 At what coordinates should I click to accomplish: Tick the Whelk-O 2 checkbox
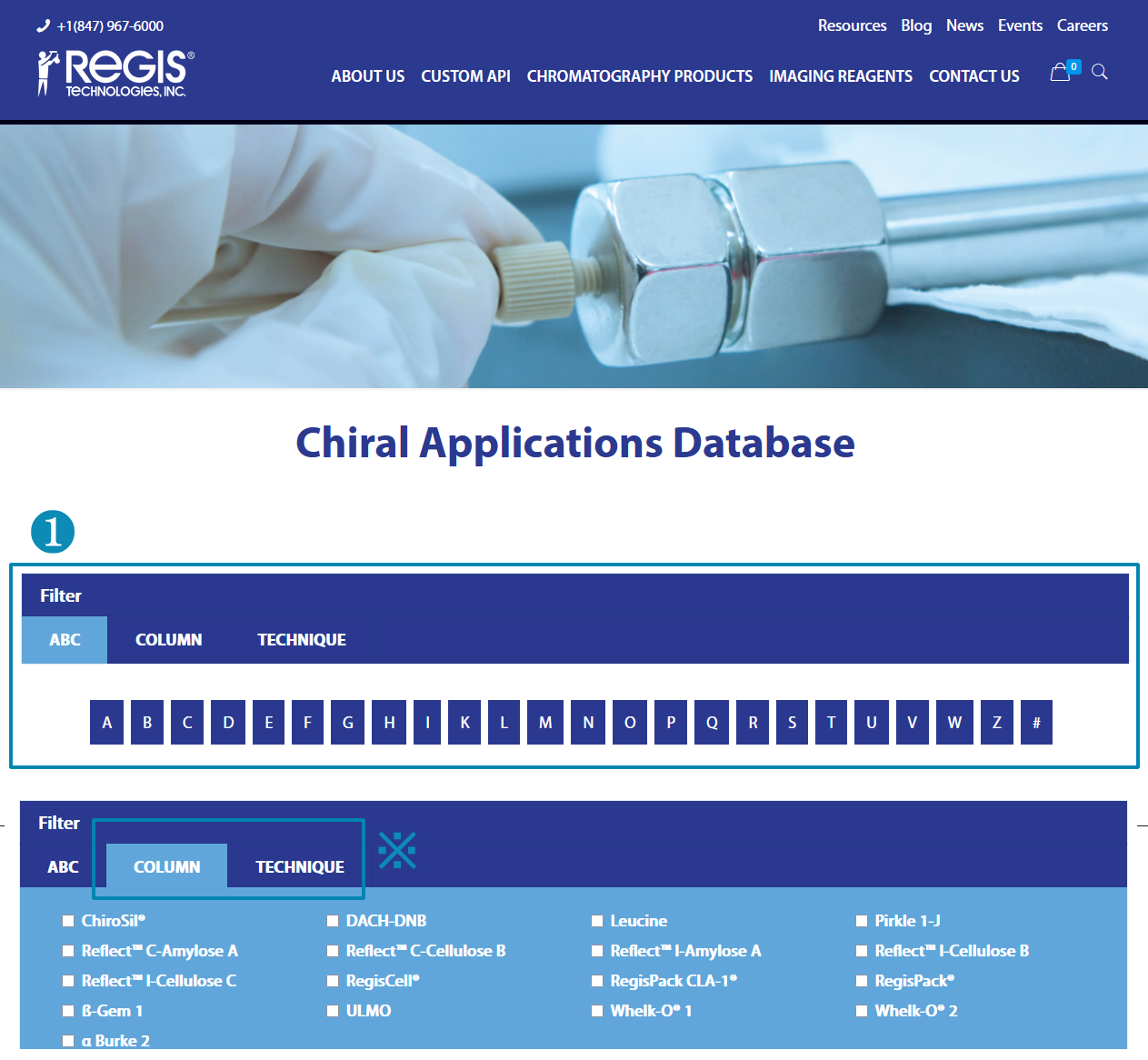coord(862,1011)
